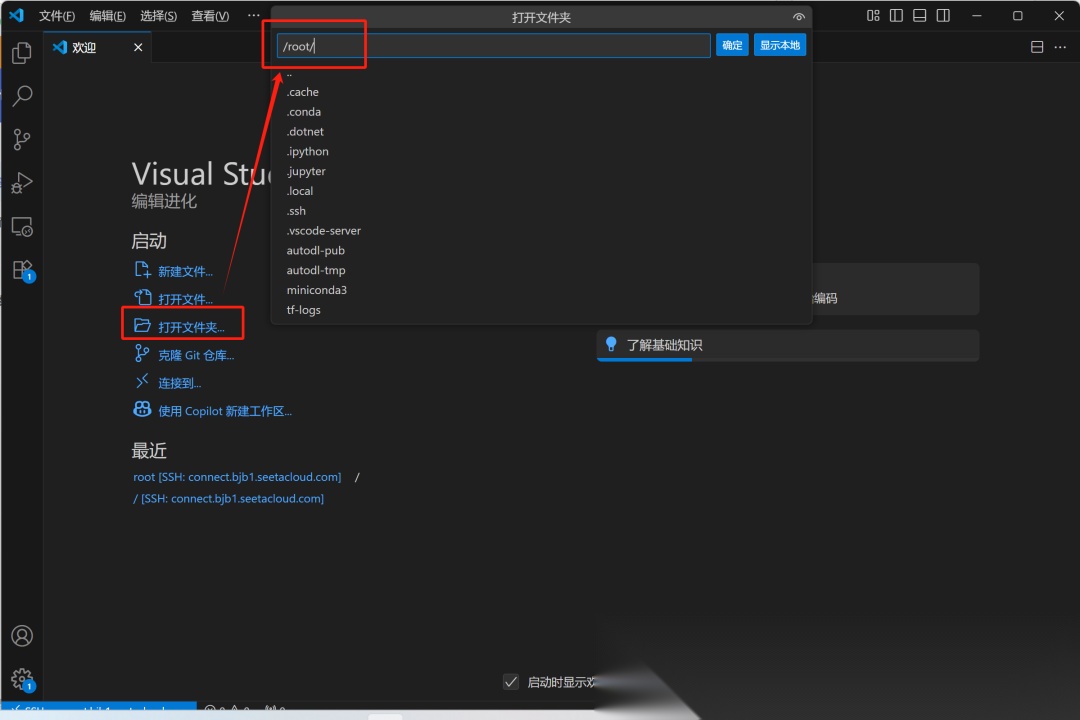The height and width of the screenshot is (720, 1080).
Task: Select the .jupyter folder
Action: coord(541,172)
